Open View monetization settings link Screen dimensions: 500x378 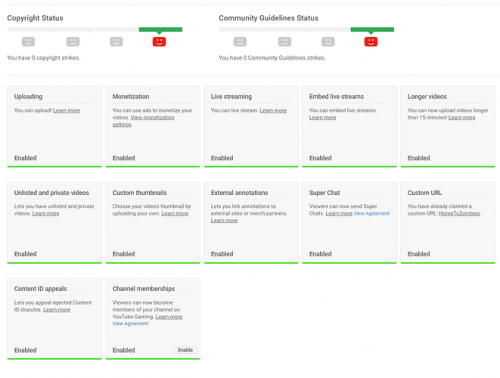(x=143, y=121)
